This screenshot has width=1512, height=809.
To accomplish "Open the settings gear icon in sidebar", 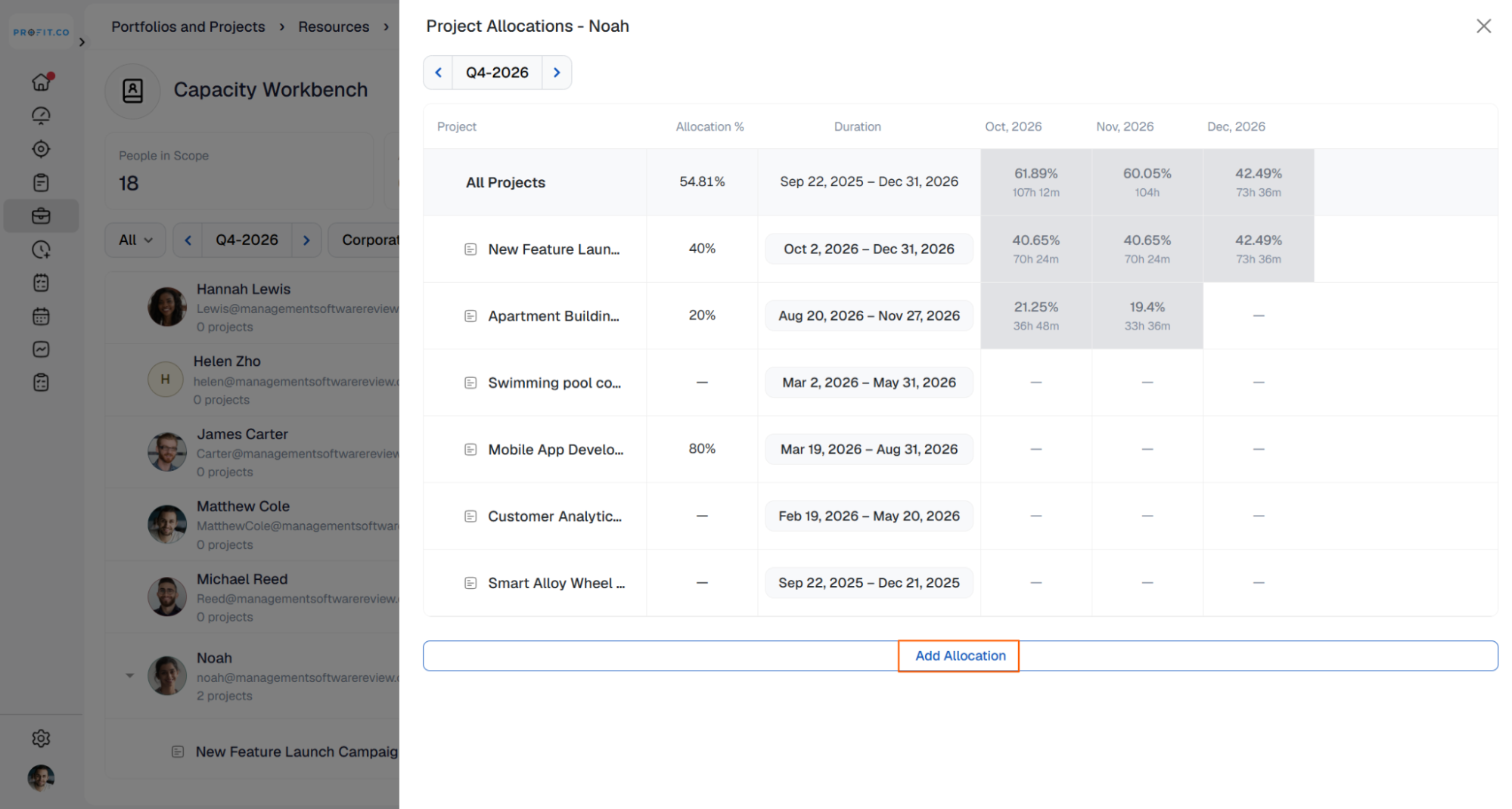I will click(x=41, y=739).
